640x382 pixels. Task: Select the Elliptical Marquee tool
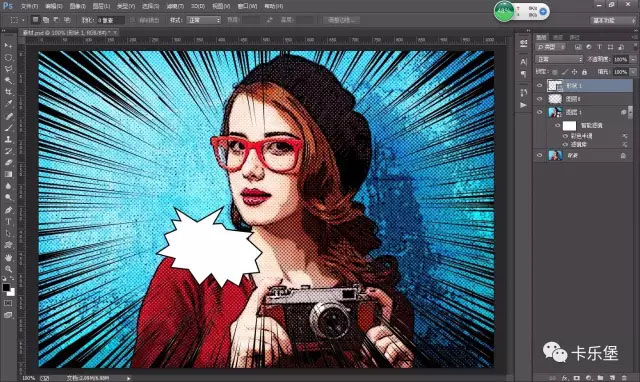coord(8,57)
